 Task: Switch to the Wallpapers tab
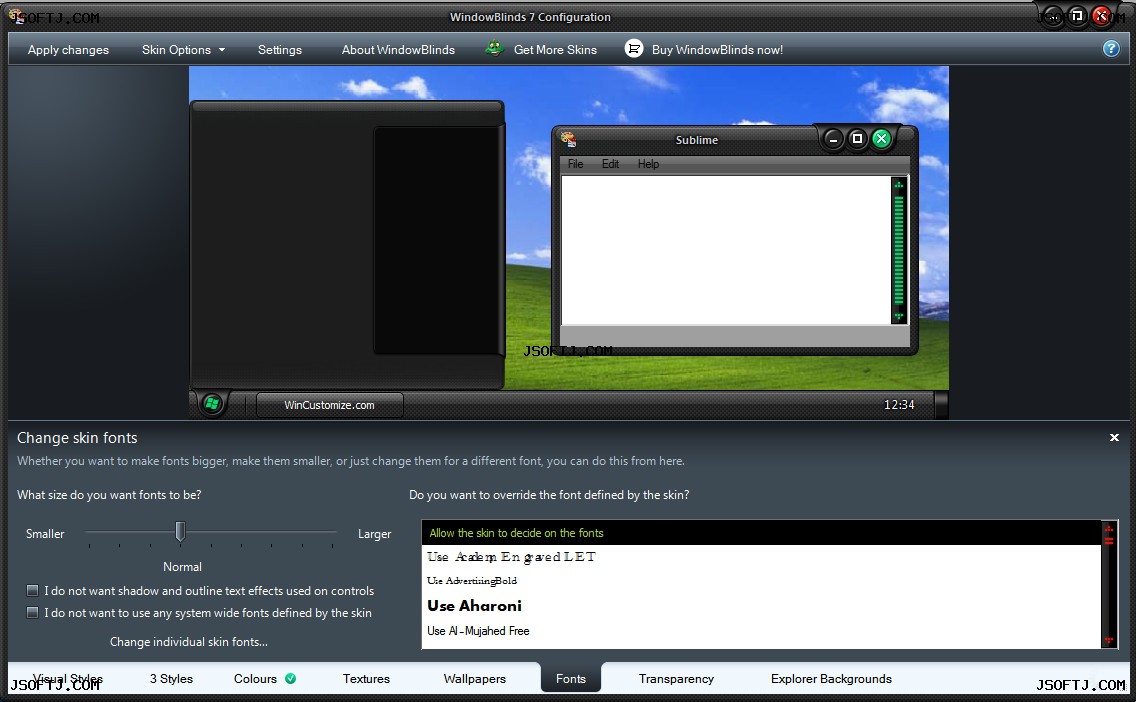point(475,679)
